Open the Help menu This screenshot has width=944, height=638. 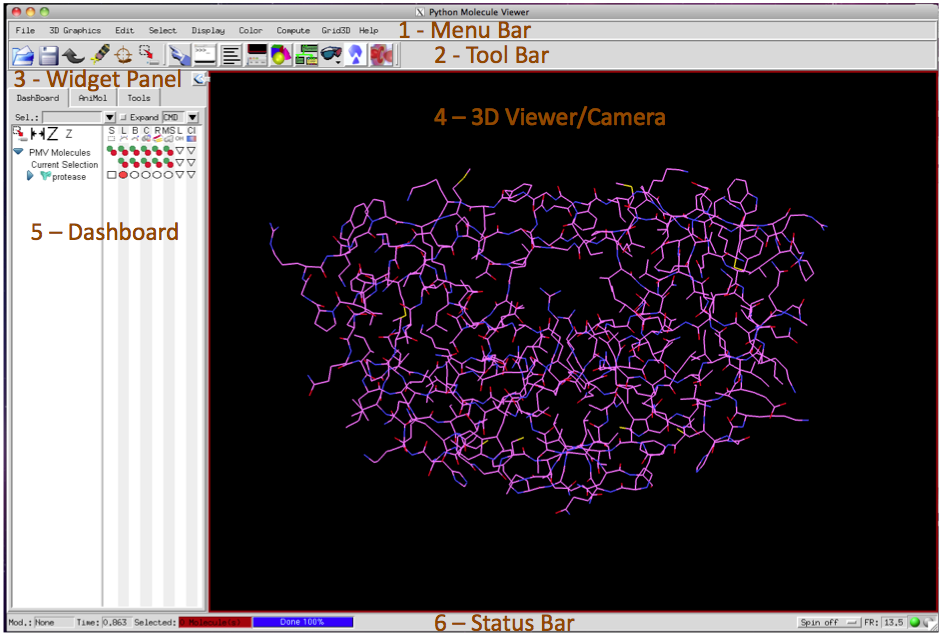tap(369, 30)
